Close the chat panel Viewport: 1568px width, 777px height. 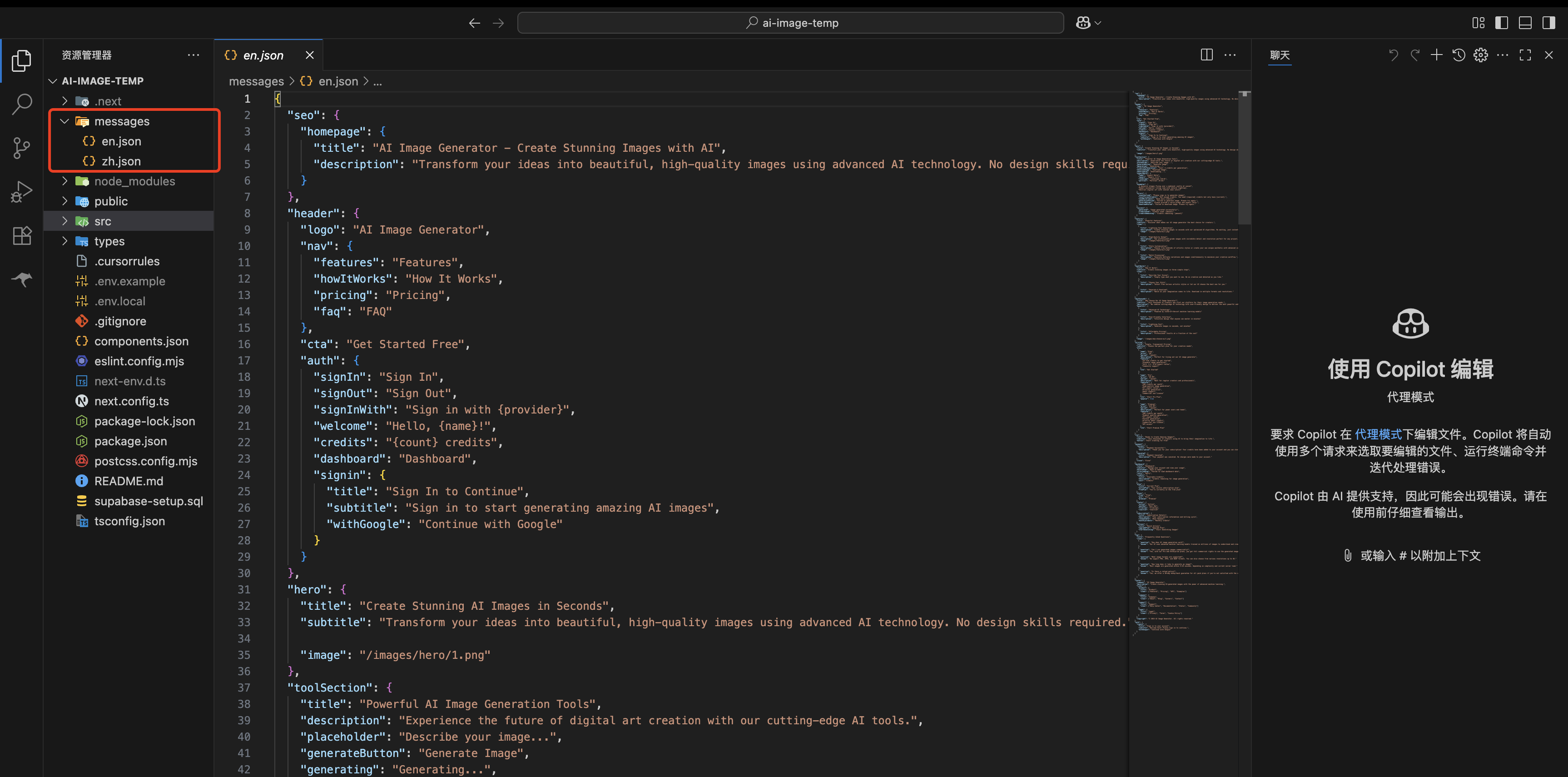pos(1548,55)
